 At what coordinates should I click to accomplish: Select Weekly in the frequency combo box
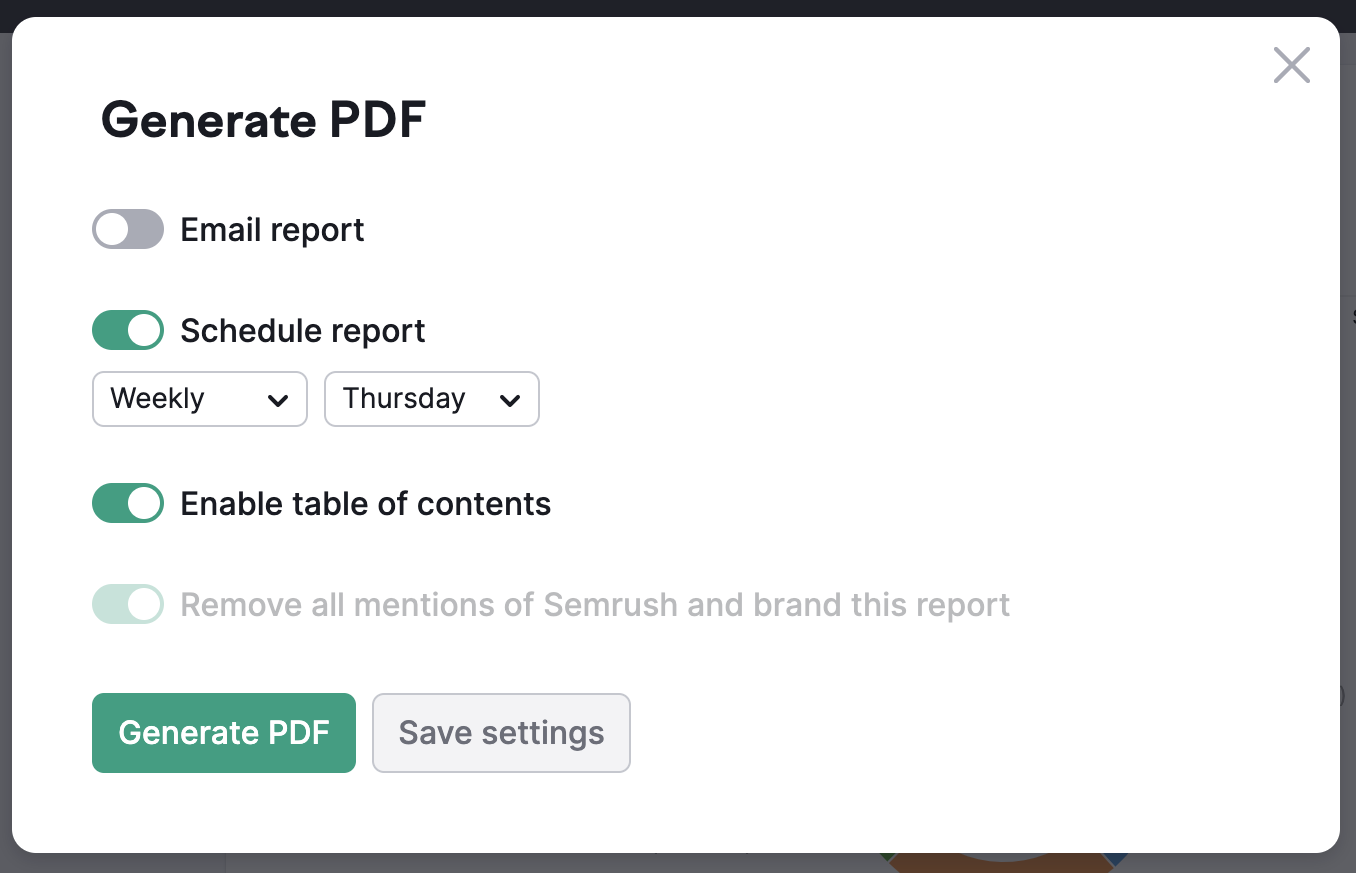point(199,399)
